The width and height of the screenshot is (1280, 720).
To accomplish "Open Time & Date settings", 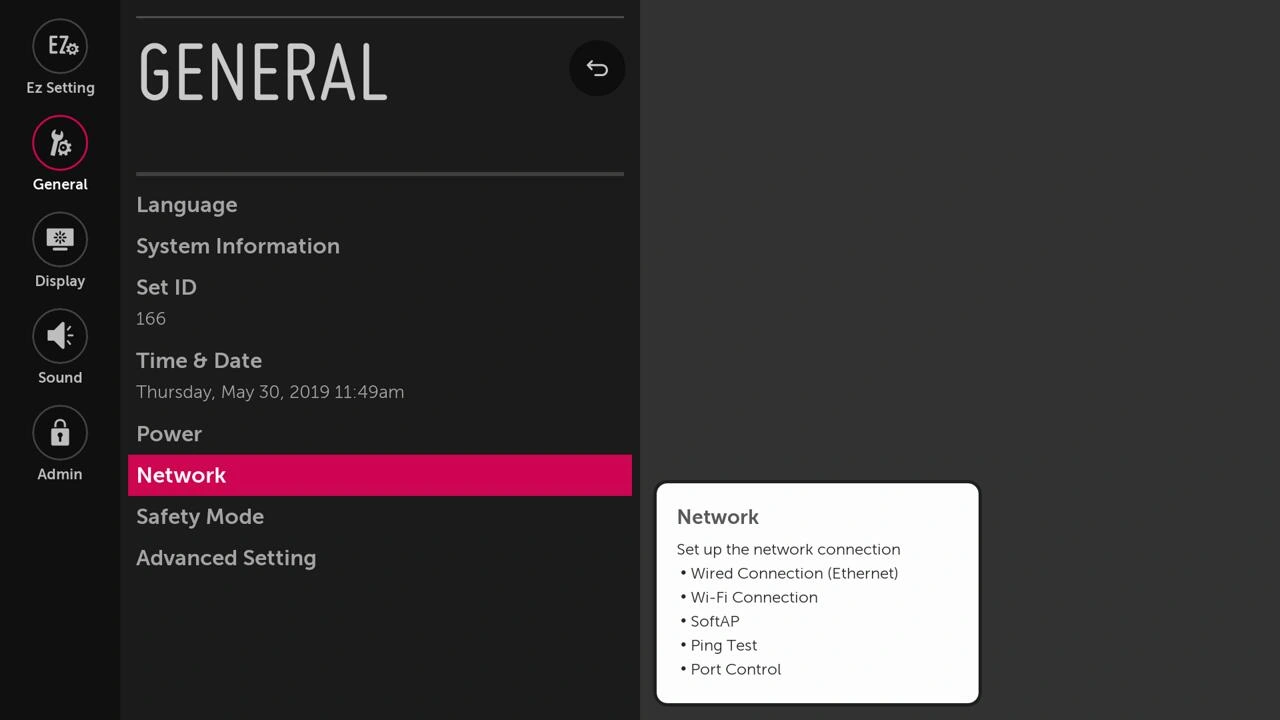I will point(380,375).
